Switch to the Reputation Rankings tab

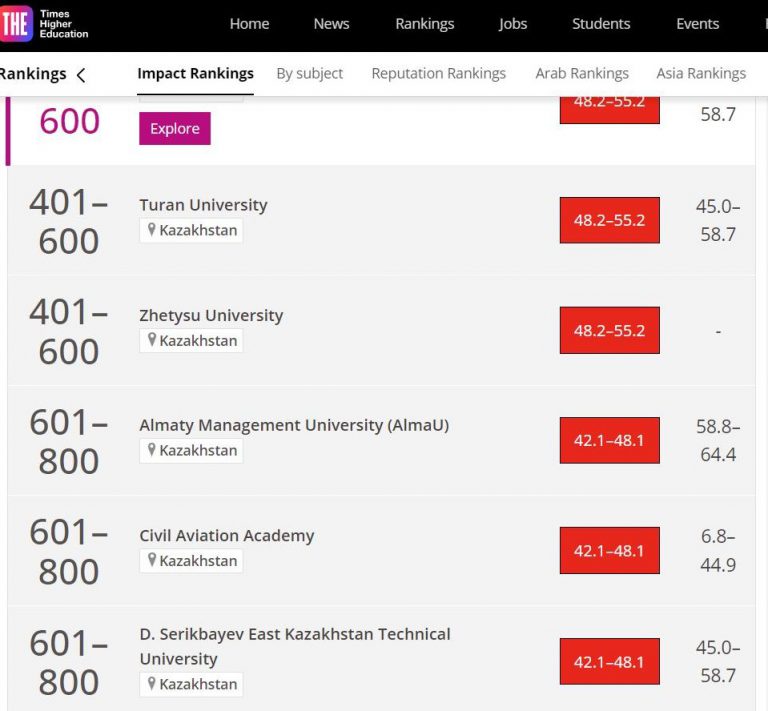[x=438, y=73]
